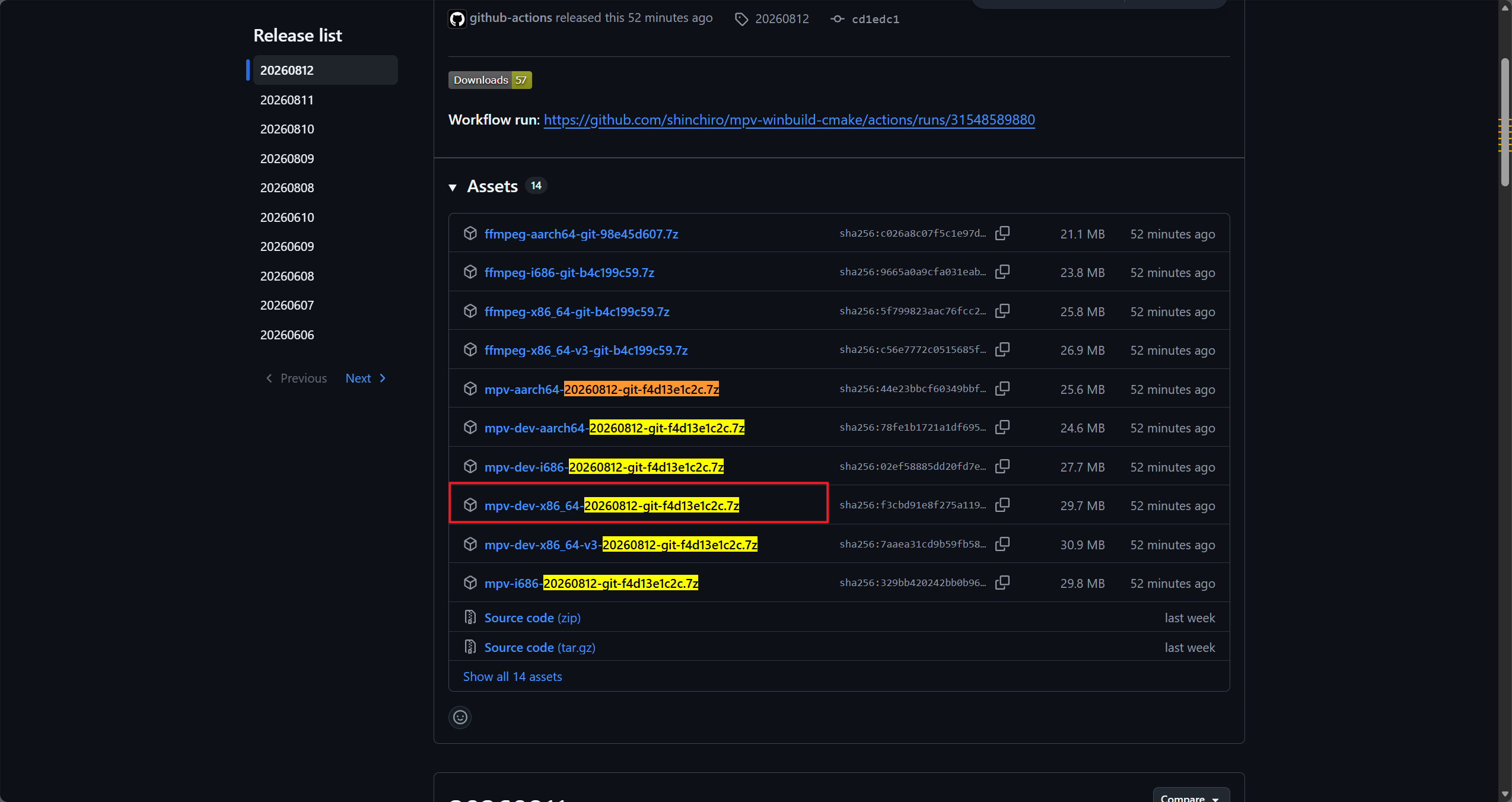Click the page vertical scrollbar thumb

[x=1505, y=122]
